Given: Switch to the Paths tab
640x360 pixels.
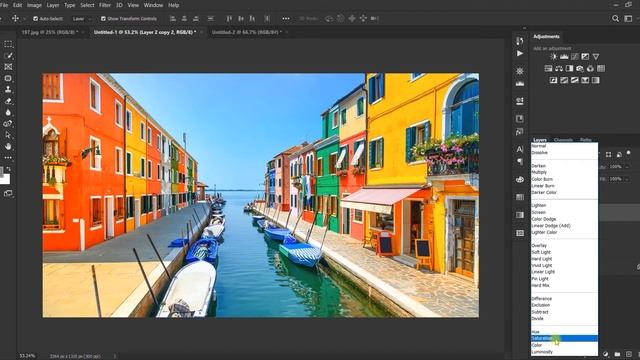Looking at the screenshot, I should [586, 140].
